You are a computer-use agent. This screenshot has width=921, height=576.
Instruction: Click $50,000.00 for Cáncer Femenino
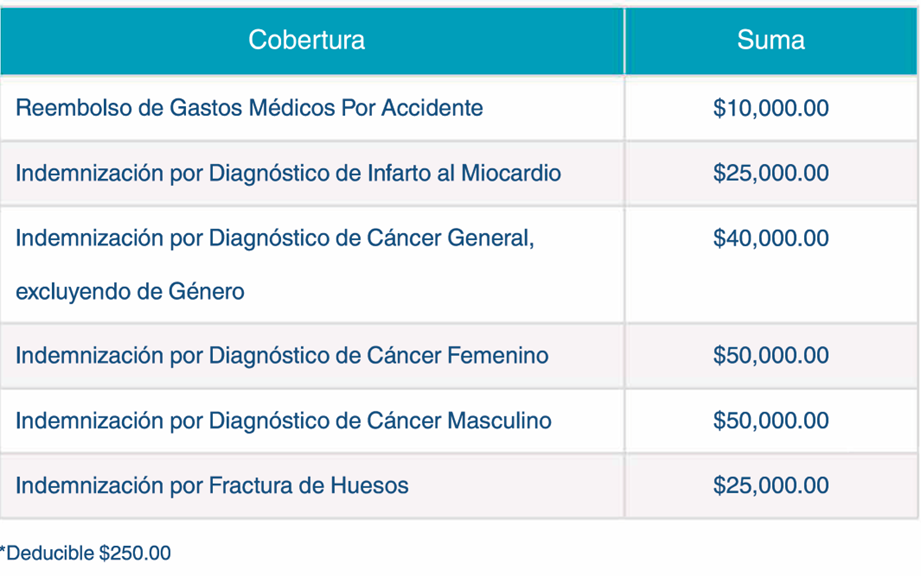tap(770, 355)
